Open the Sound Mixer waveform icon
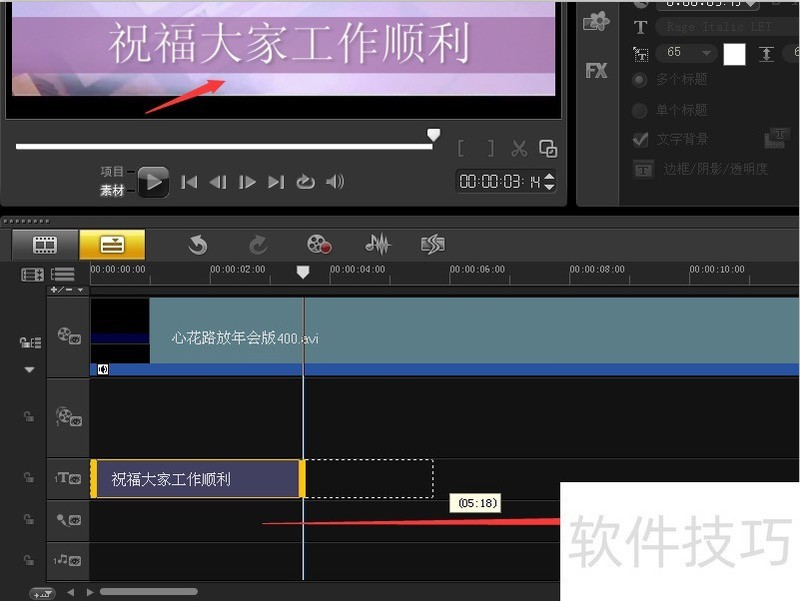This screenshot has height=601, width=800. [377, 244]
